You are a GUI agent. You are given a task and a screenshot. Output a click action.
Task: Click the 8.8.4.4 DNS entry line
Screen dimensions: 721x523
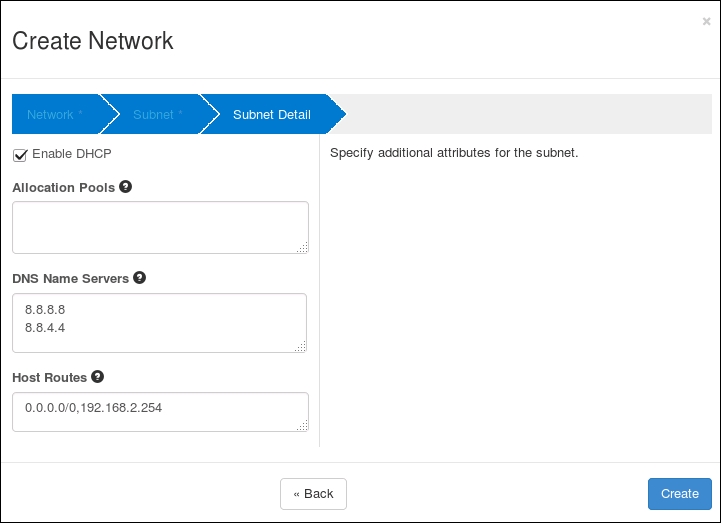click(x=45, y=327)
